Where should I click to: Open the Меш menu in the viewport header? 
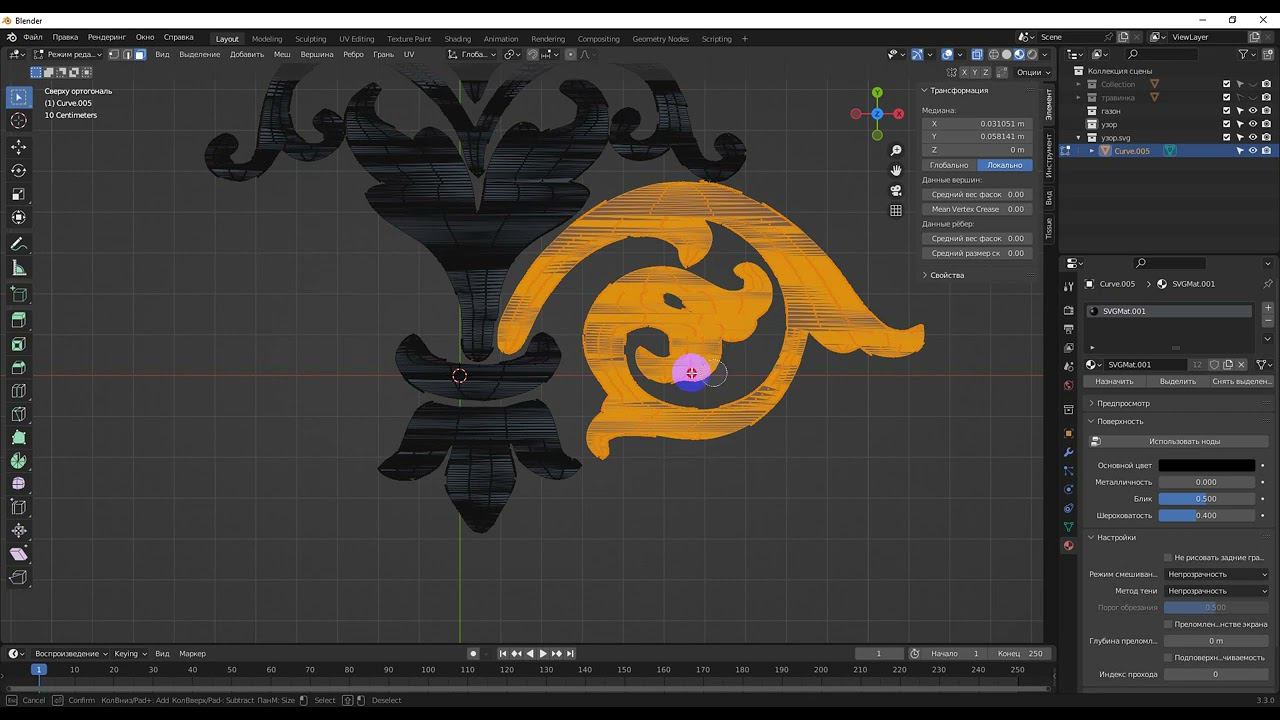click(x=282, y=54)
